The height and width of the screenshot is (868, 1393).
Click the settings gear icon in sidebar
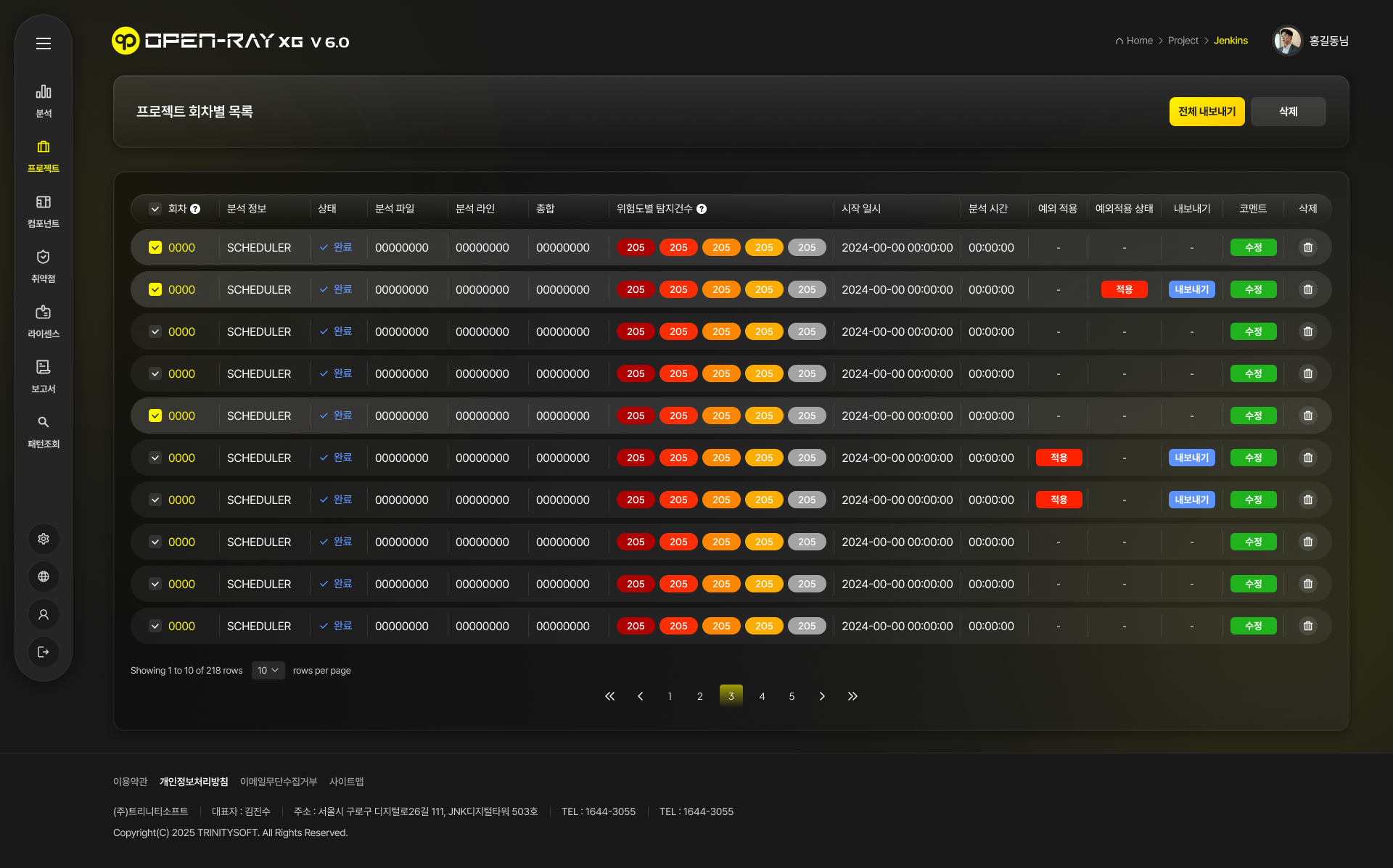tap(44, 539)
